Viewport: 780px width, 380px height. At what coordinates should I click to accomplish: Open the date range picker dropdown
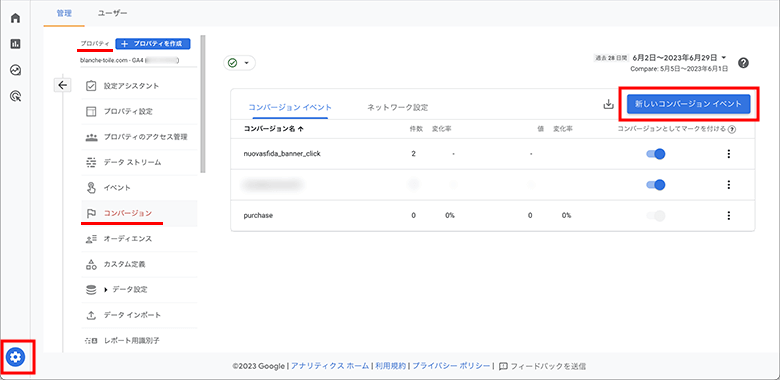point(680,58)
